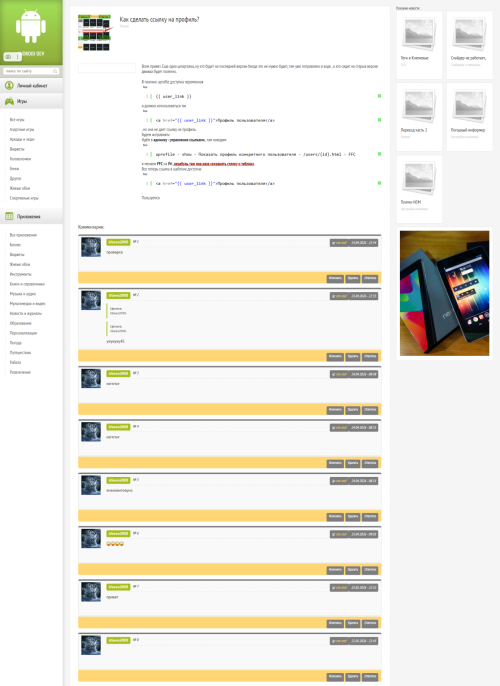Open the Личный кабинет menu item
The height and width of the screenshot is (686, 500).
pos(31,85)
